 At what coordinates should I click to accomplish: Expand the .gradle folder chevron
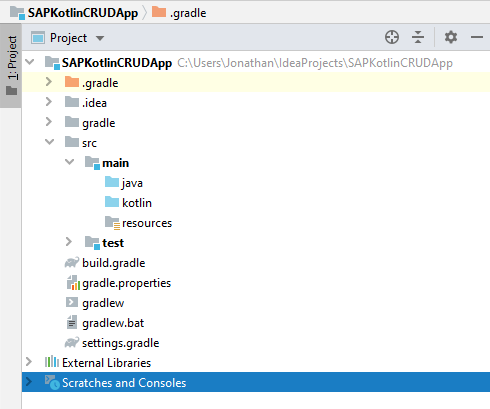(49, 82)
